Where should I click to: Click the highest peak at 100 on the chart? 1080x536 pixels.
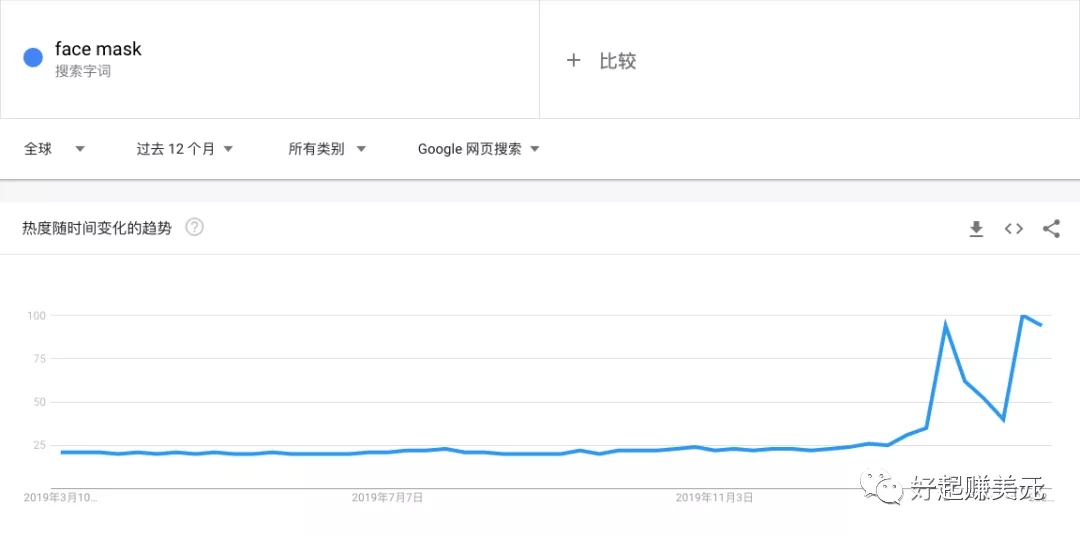coord(1023,316)
